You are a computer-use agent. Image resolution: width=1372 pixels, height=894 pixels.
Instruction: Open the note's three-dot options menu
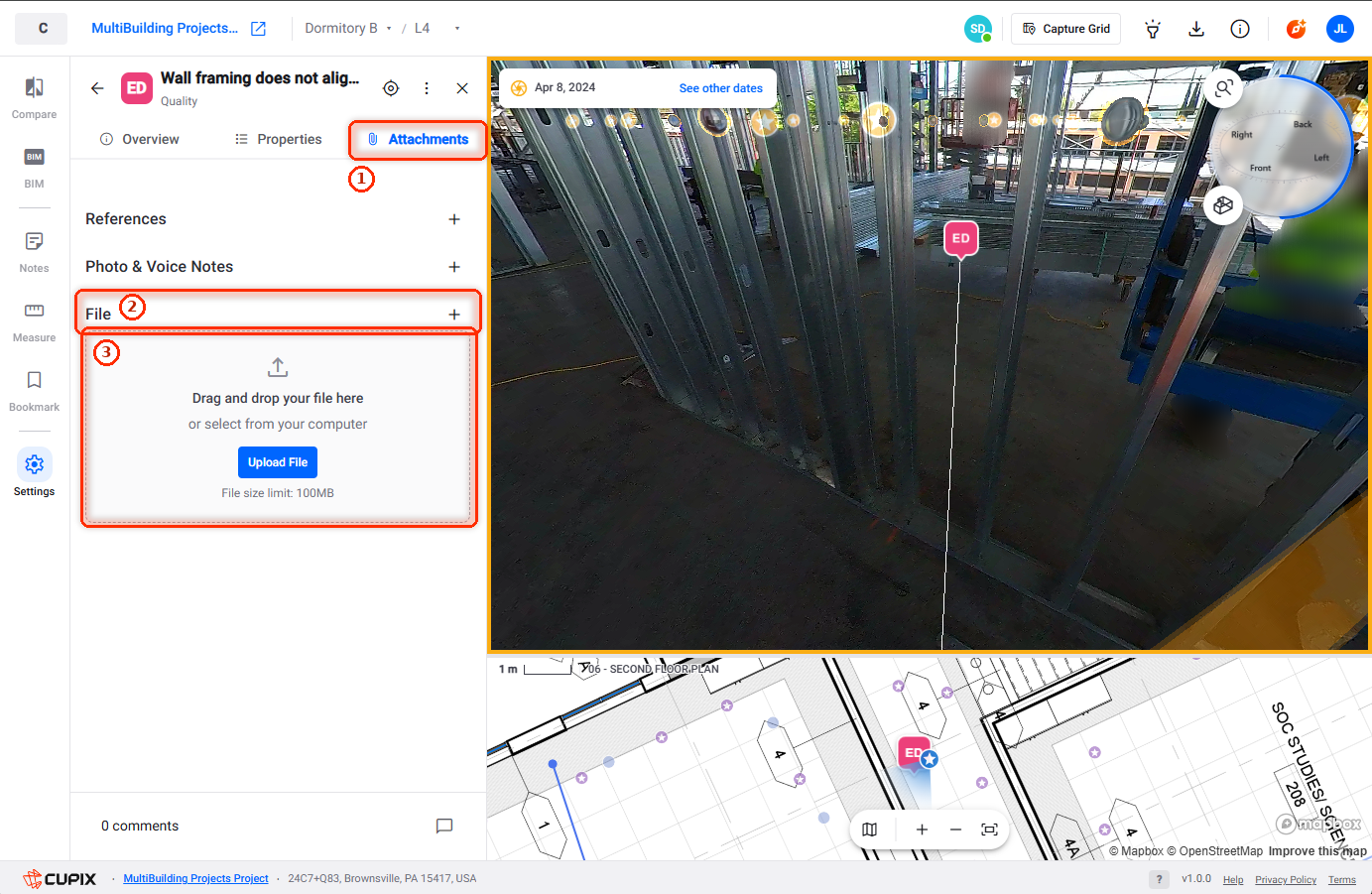click(x=427, y=88)
